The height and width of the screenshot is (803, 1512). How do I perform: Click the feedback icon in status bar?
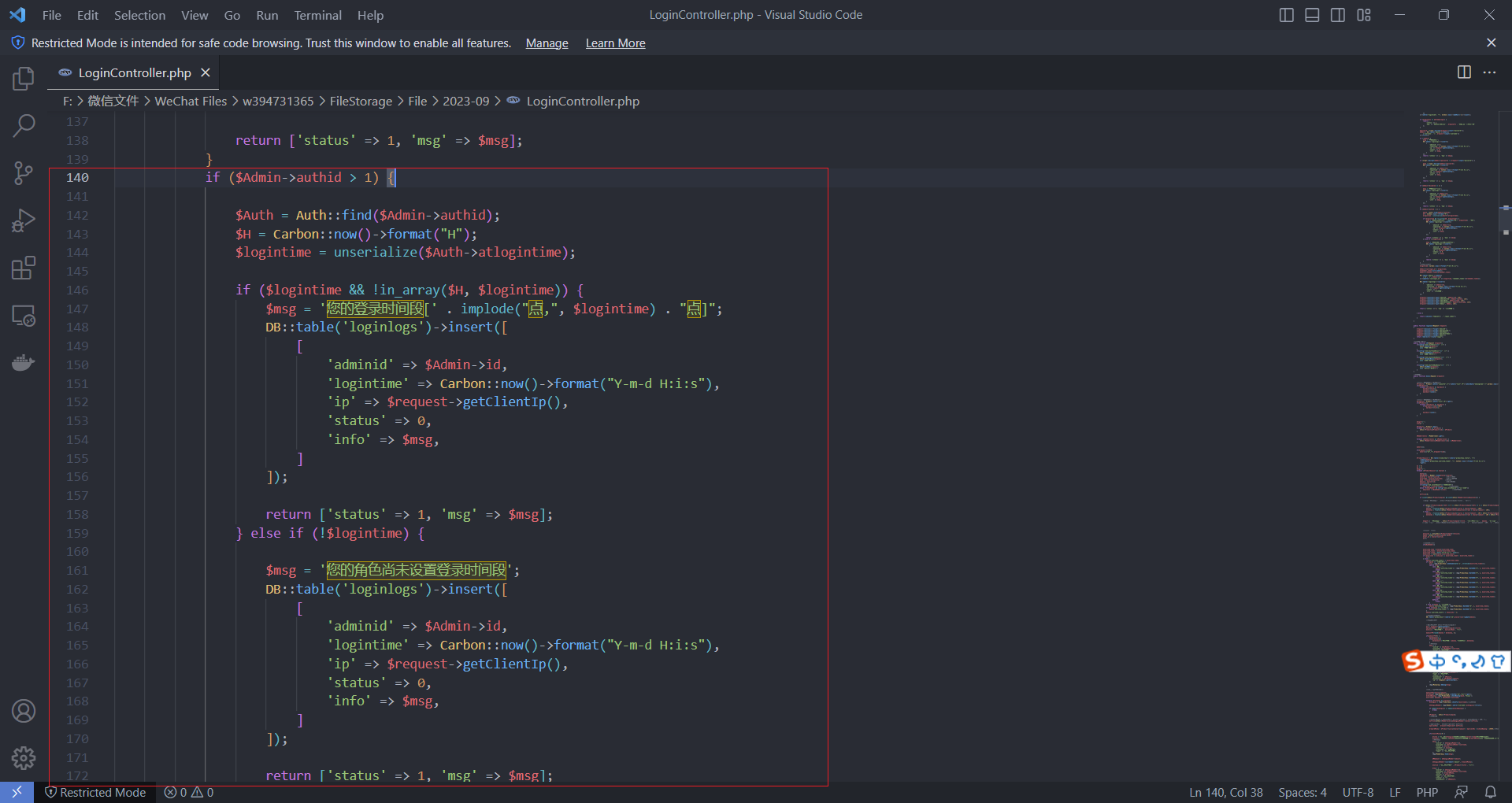tap(1461, 793)
